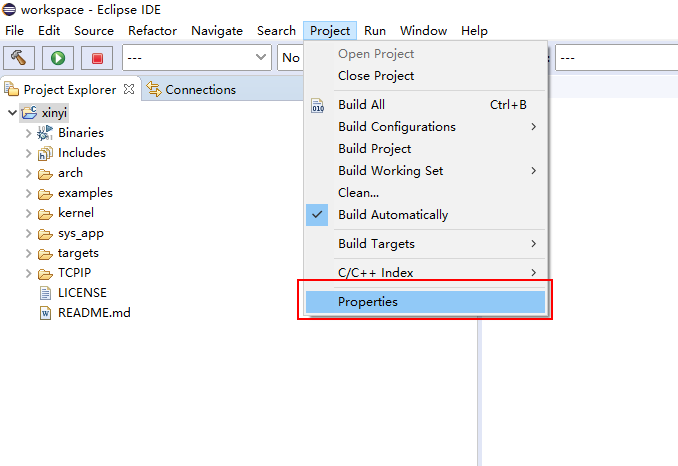Image resolution: width=678 pixels, height=466 pixels.
Task: Click the Includes node icon
Action: [x=45, y=153]
